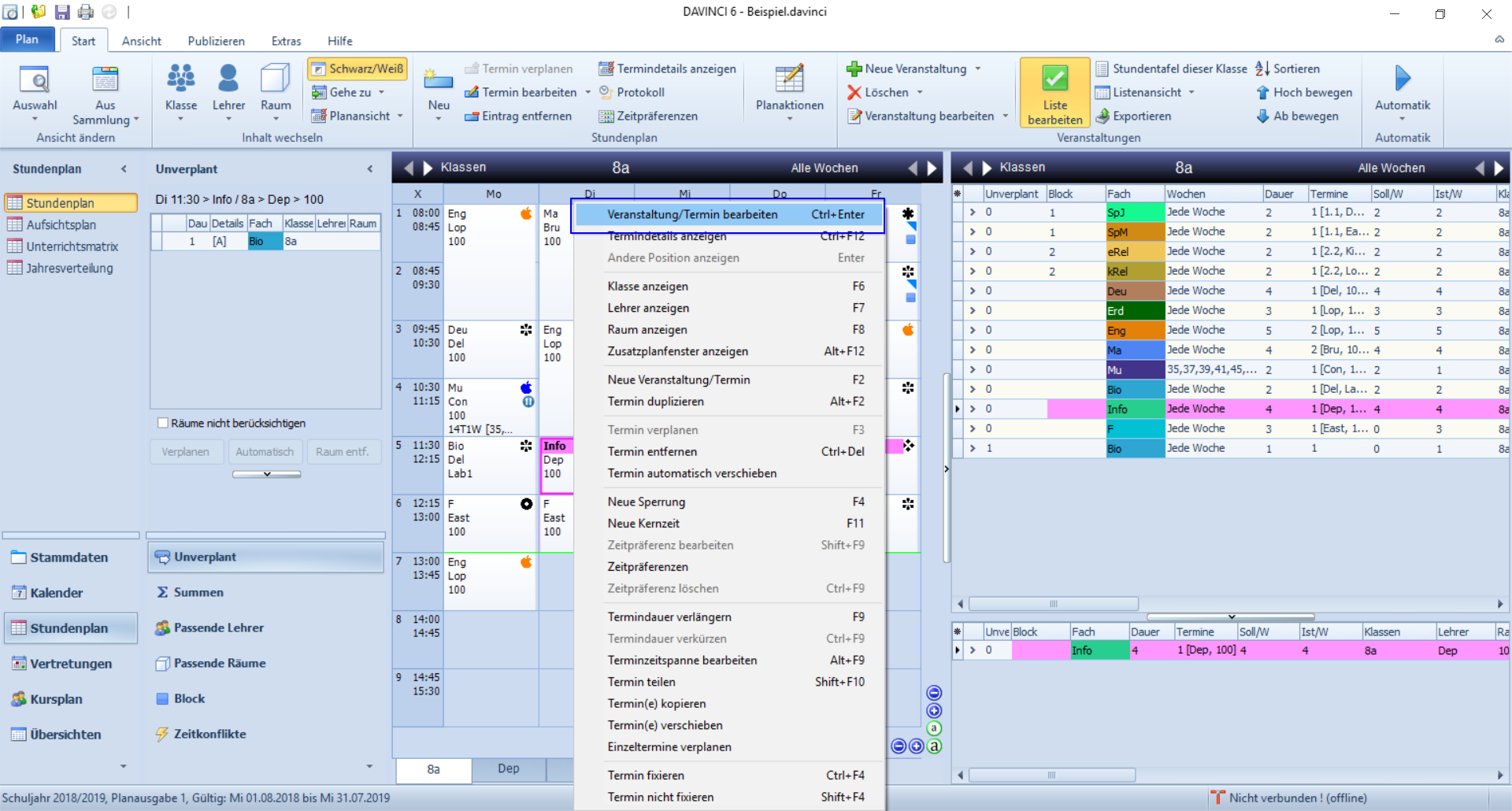
Task: Click the save icon in title bar
Action: click(62, 12)
